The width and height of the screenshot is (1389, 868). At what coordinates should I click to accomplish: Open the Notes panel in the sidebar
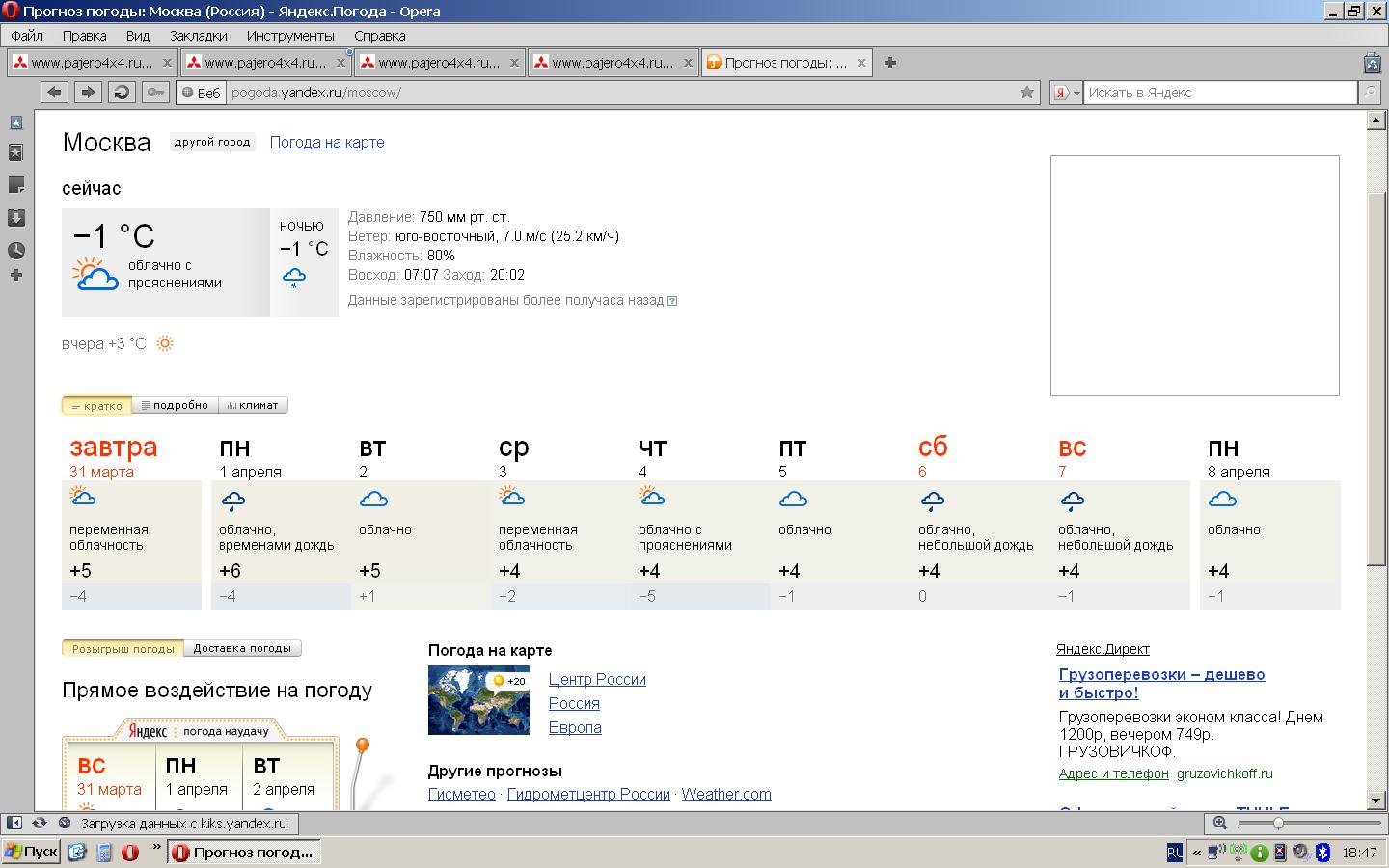click(16, 184)
